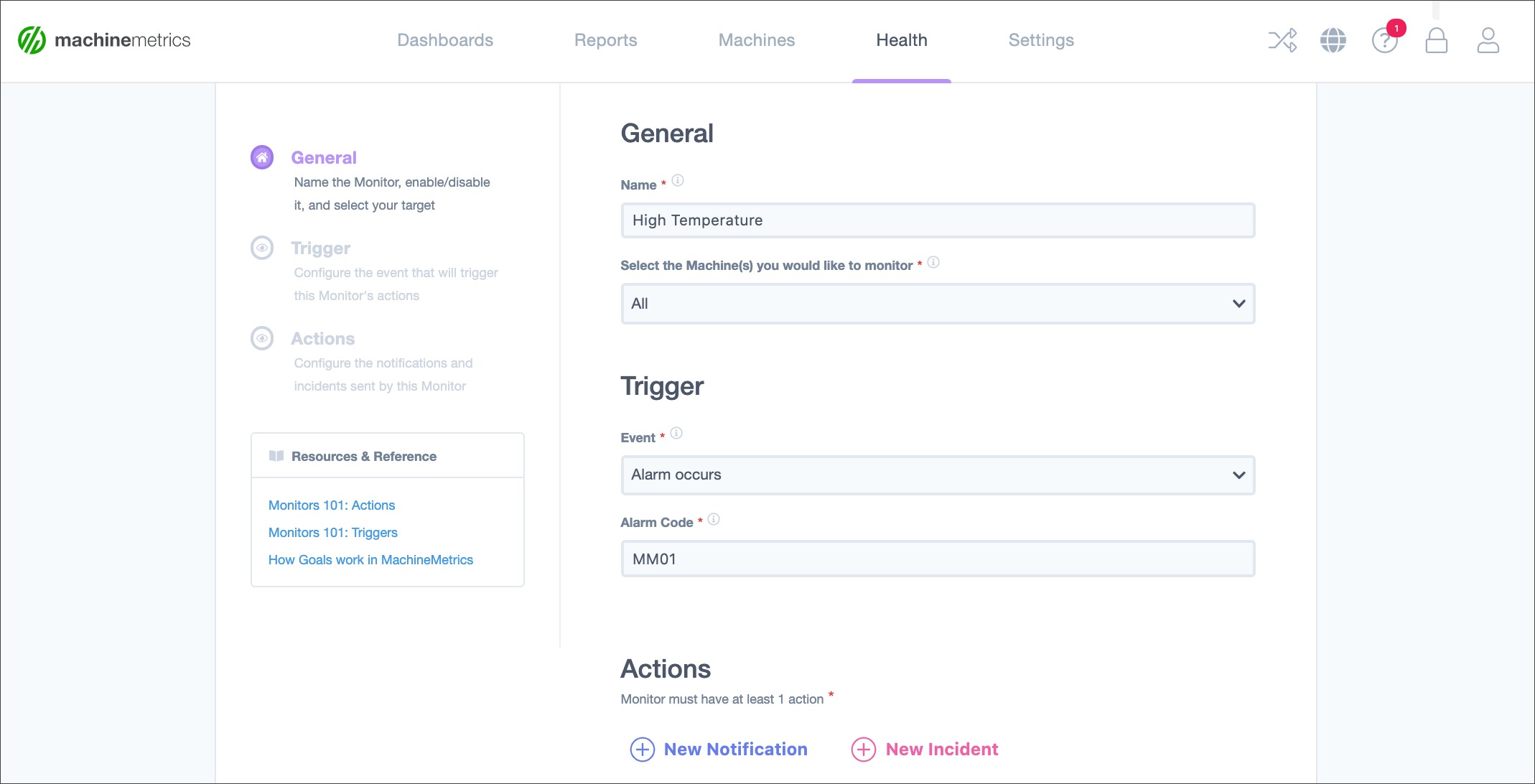Open the Dashboards tab
Screen dimensions: 1535x784
click(445, 40)
